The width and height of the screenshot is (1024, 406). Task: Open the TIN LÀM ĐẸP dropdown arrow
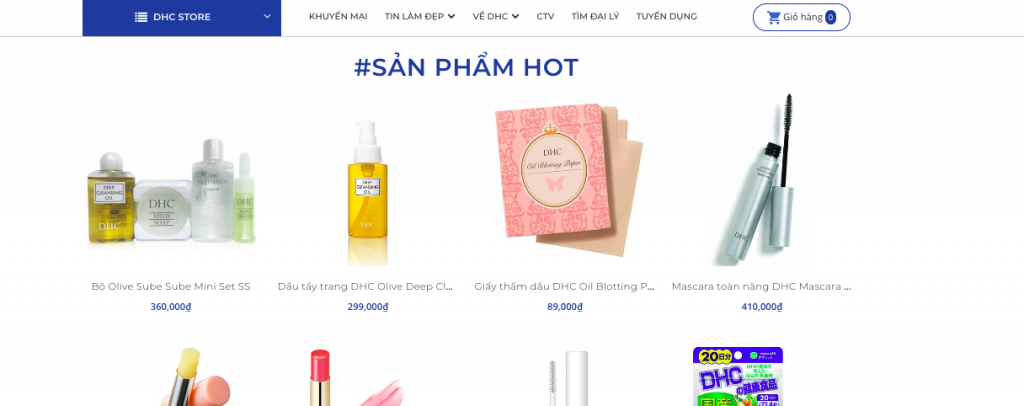(x=451, y=17)
